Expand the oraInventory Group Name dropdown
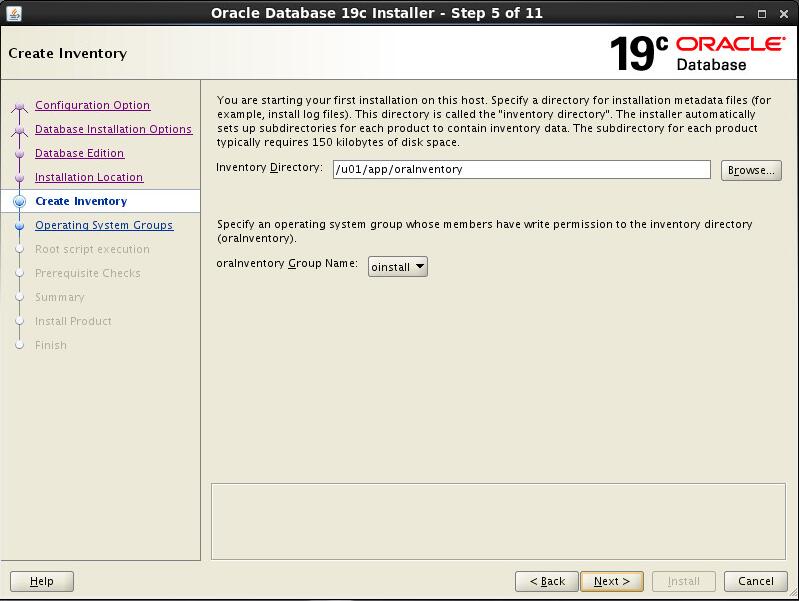 pyautogui.click(x=397, y=267)
